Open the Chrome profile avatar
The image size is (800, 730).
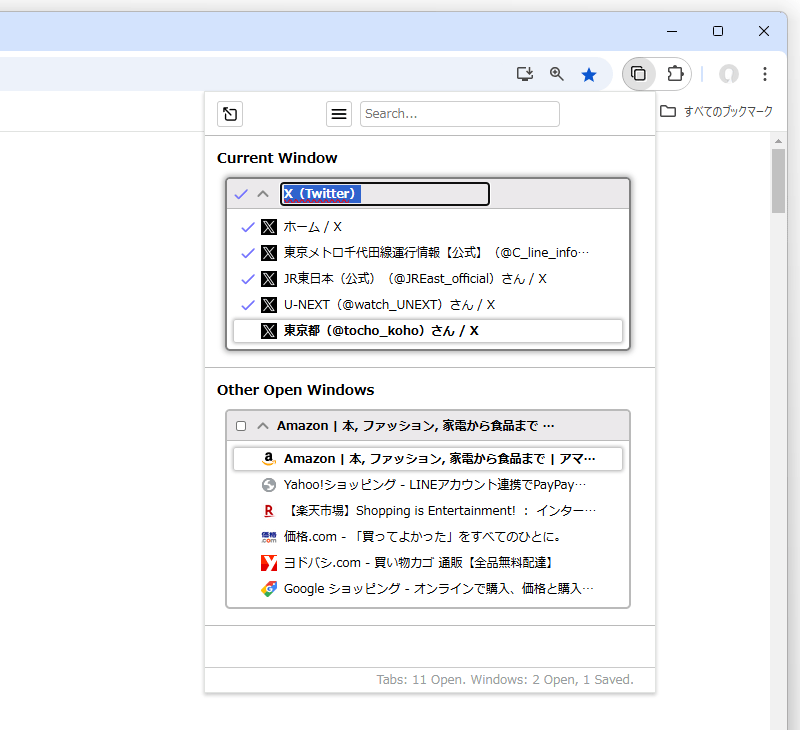click(x=729, y=74)
